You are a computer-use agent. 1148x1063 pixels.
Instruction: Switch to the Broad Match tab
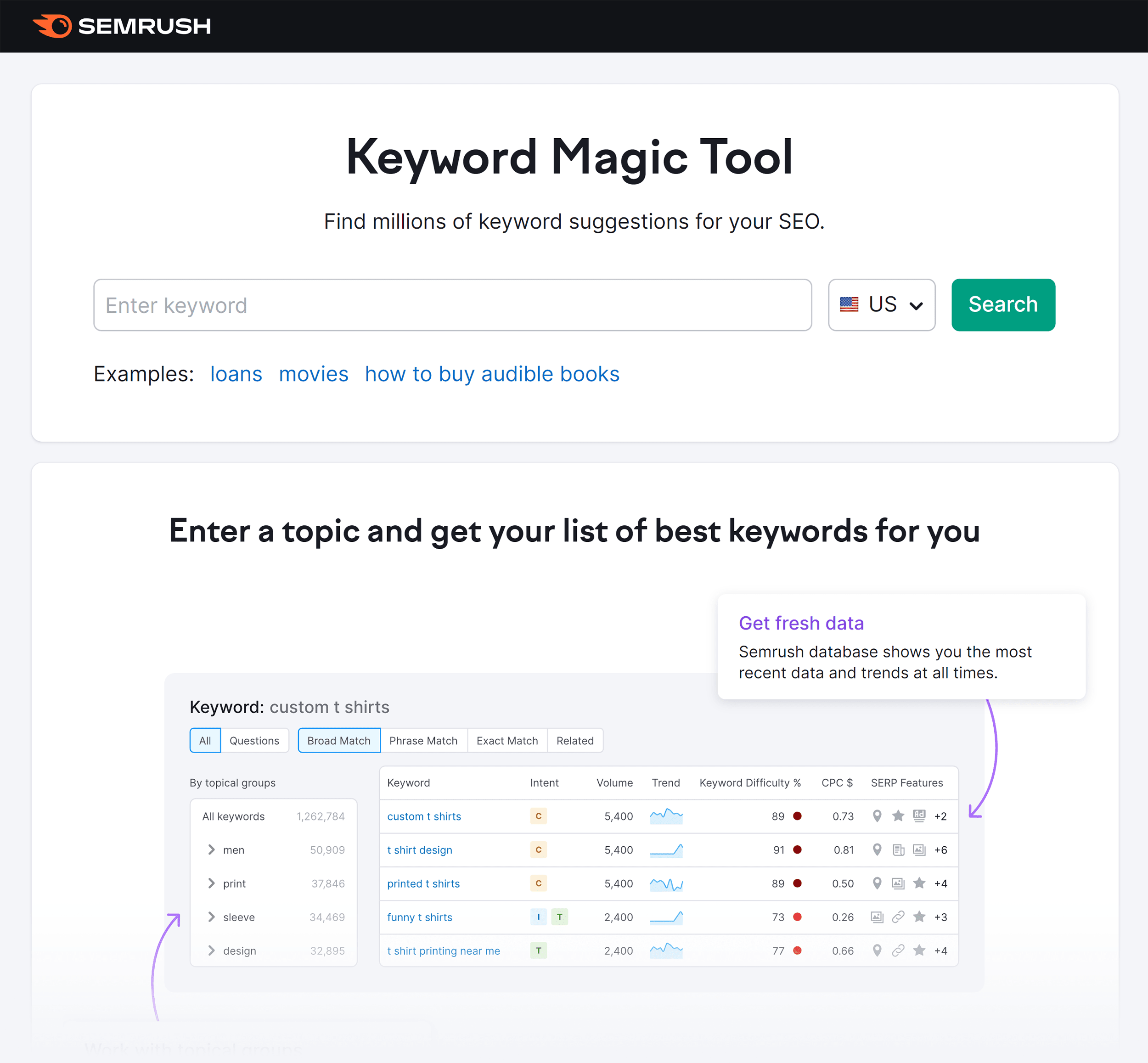[x=339, y=740]
